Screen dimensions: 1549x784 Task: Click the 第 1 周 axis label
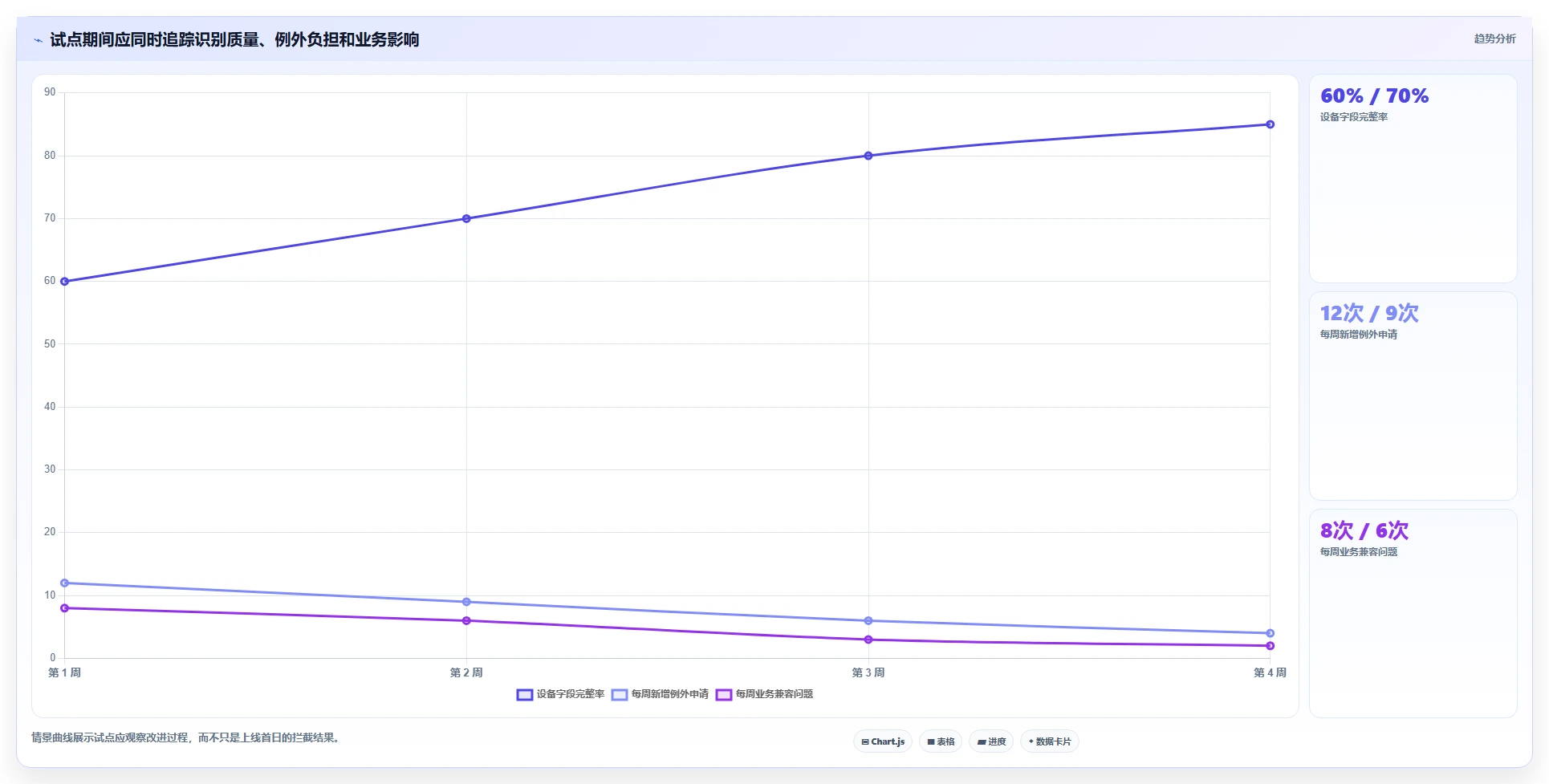pyautogui.click(x=65, y=672)
